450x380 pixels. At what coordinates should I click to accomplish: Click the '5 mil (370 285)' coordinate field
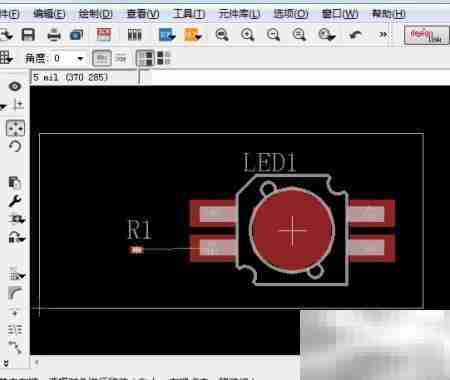(84, 77)
